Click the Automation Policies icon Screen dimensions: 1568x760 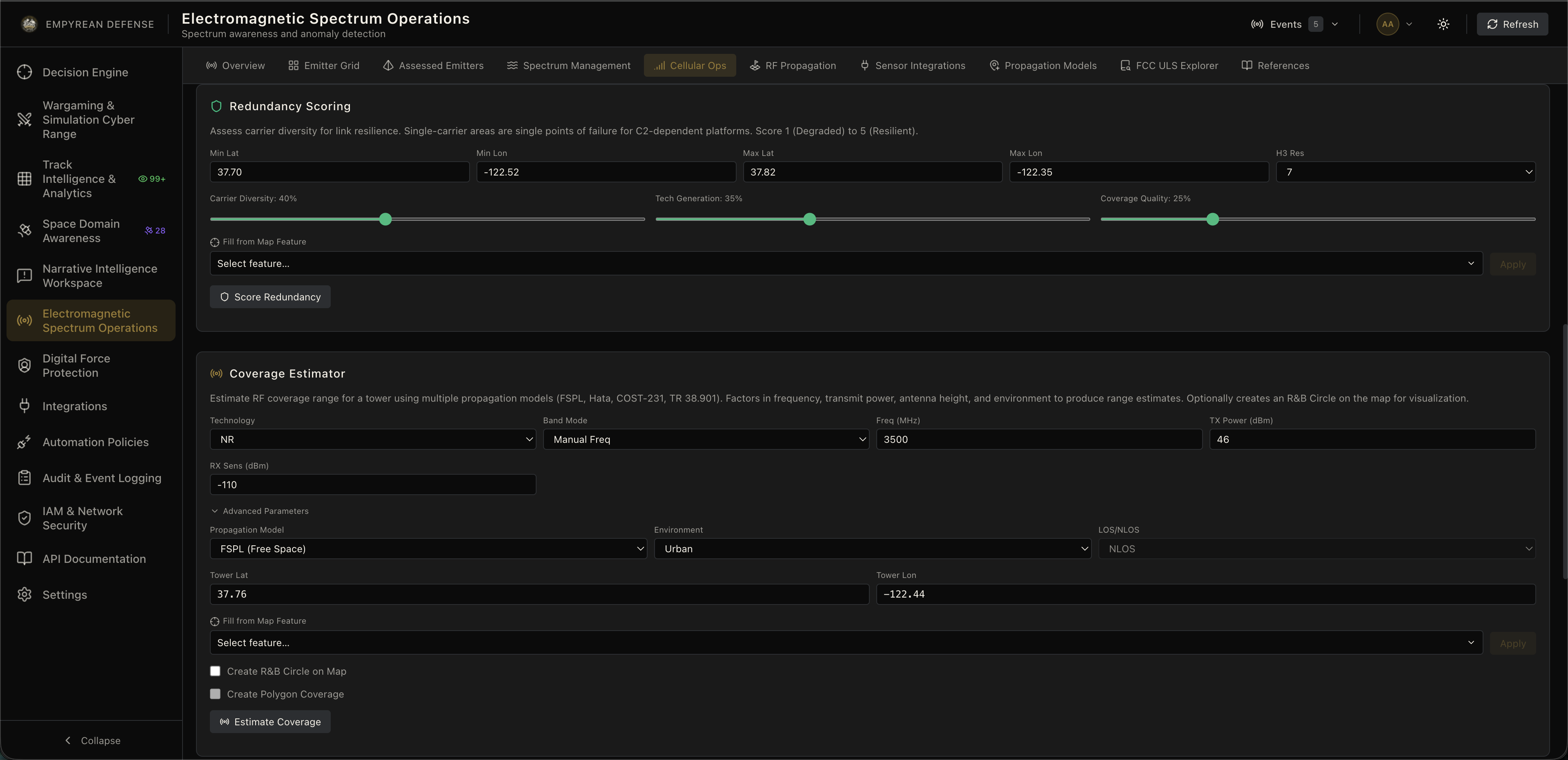24,442
